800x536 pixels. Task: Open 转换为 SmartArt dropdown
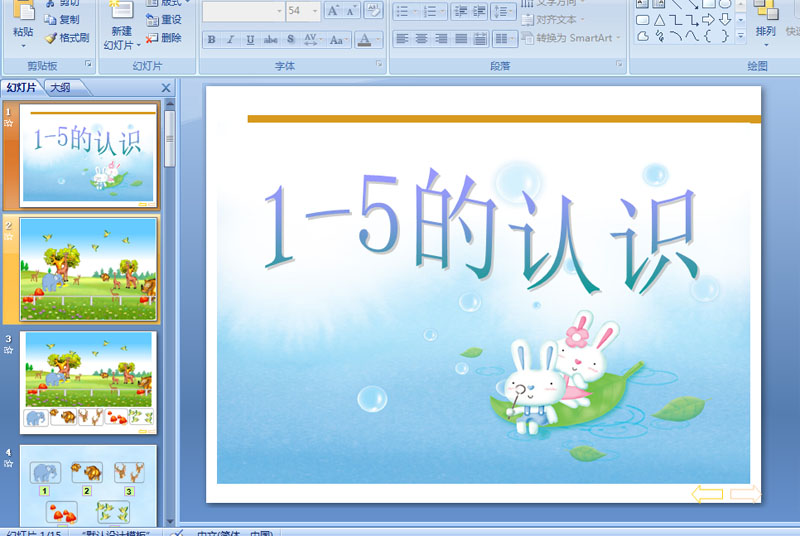[571, 38]
